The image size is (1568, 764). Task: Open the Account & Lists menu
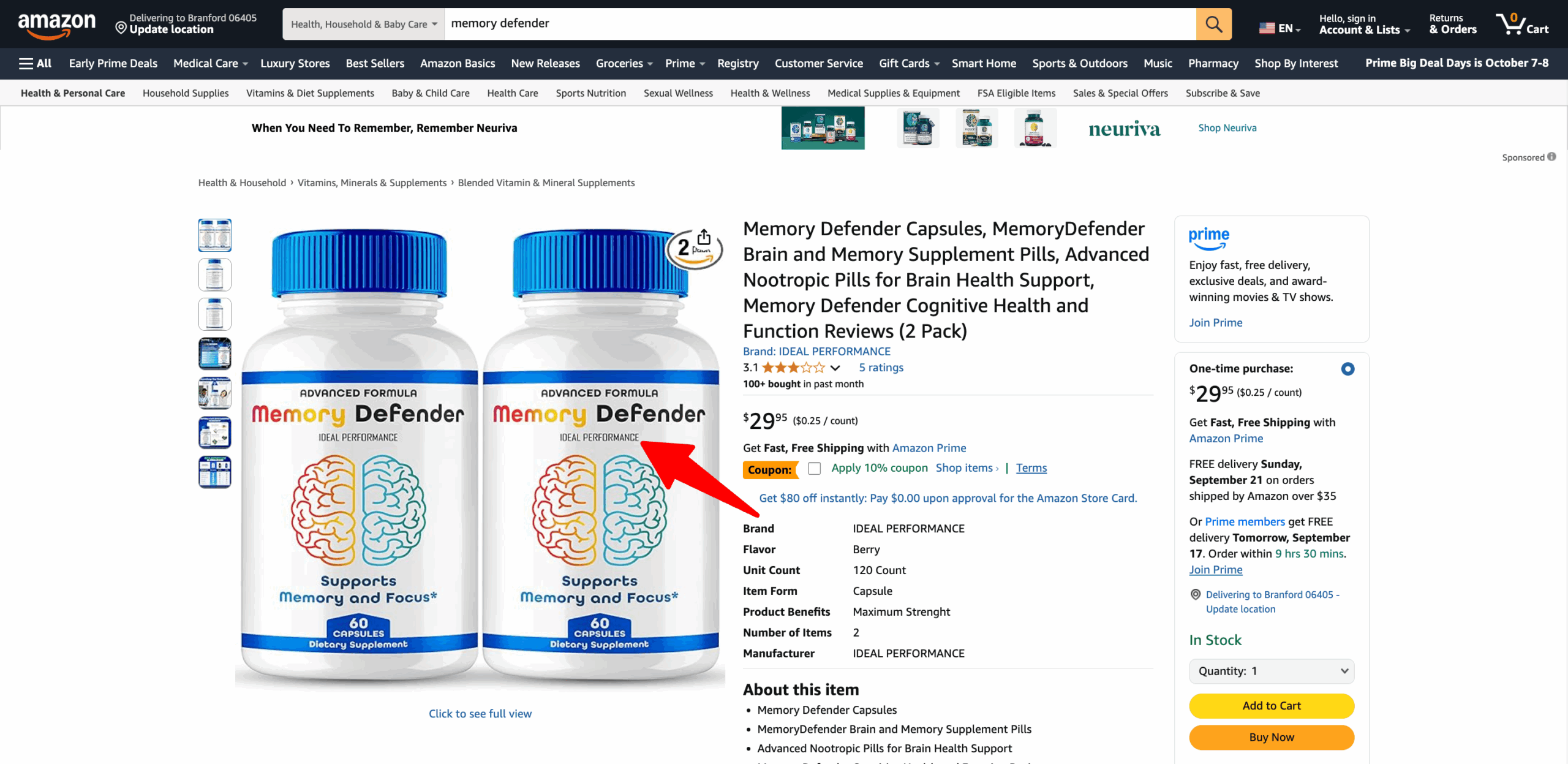pyautogui.click(x=1364, y=24)
